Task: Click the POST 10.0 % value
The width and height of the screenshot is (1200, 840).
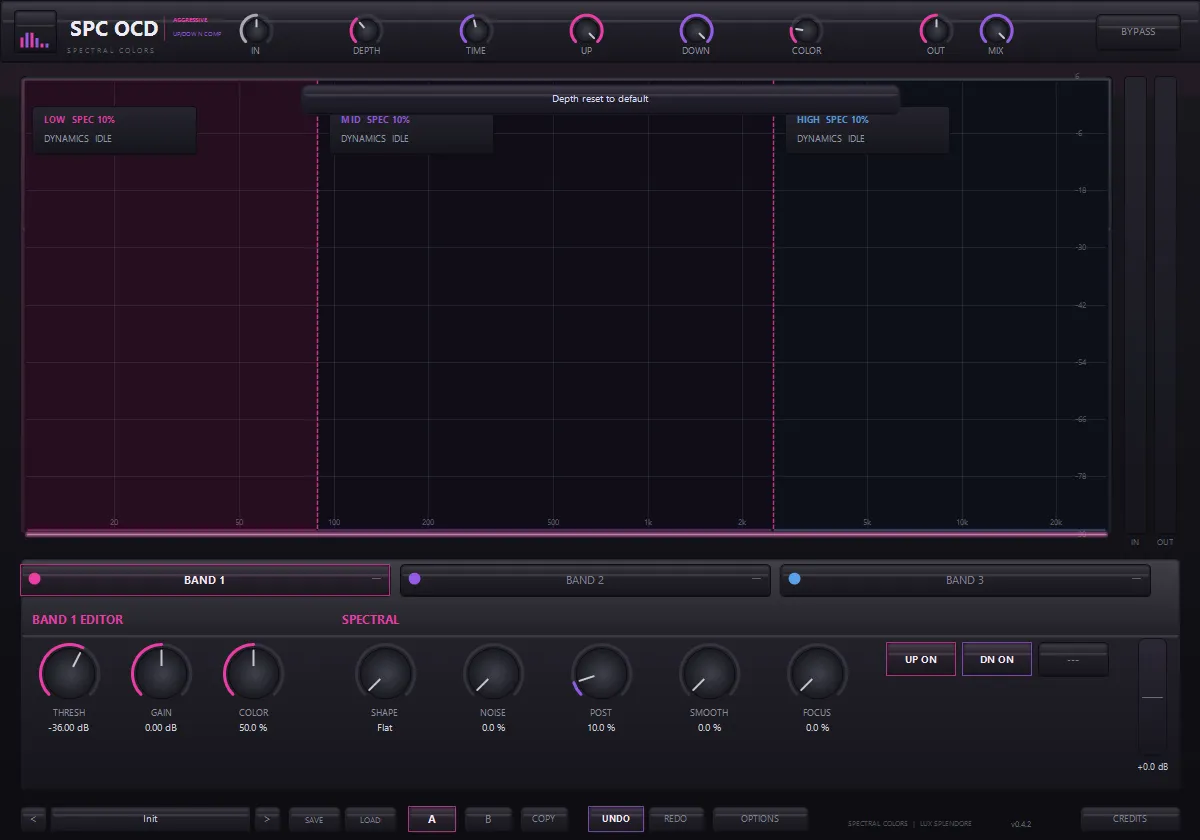Action: coord(601,728)
